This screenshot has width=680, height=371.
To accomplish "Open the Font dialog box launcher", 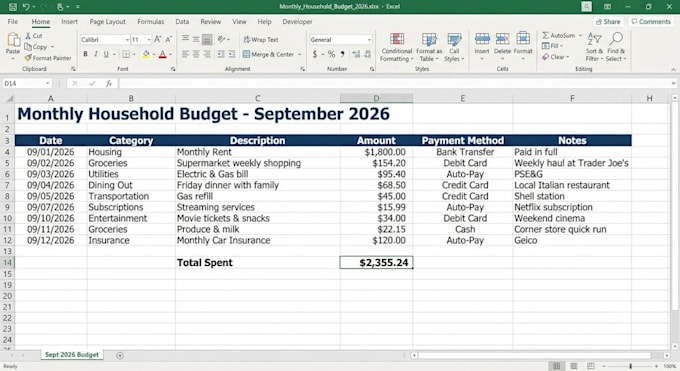I will [x=173, y=69].
